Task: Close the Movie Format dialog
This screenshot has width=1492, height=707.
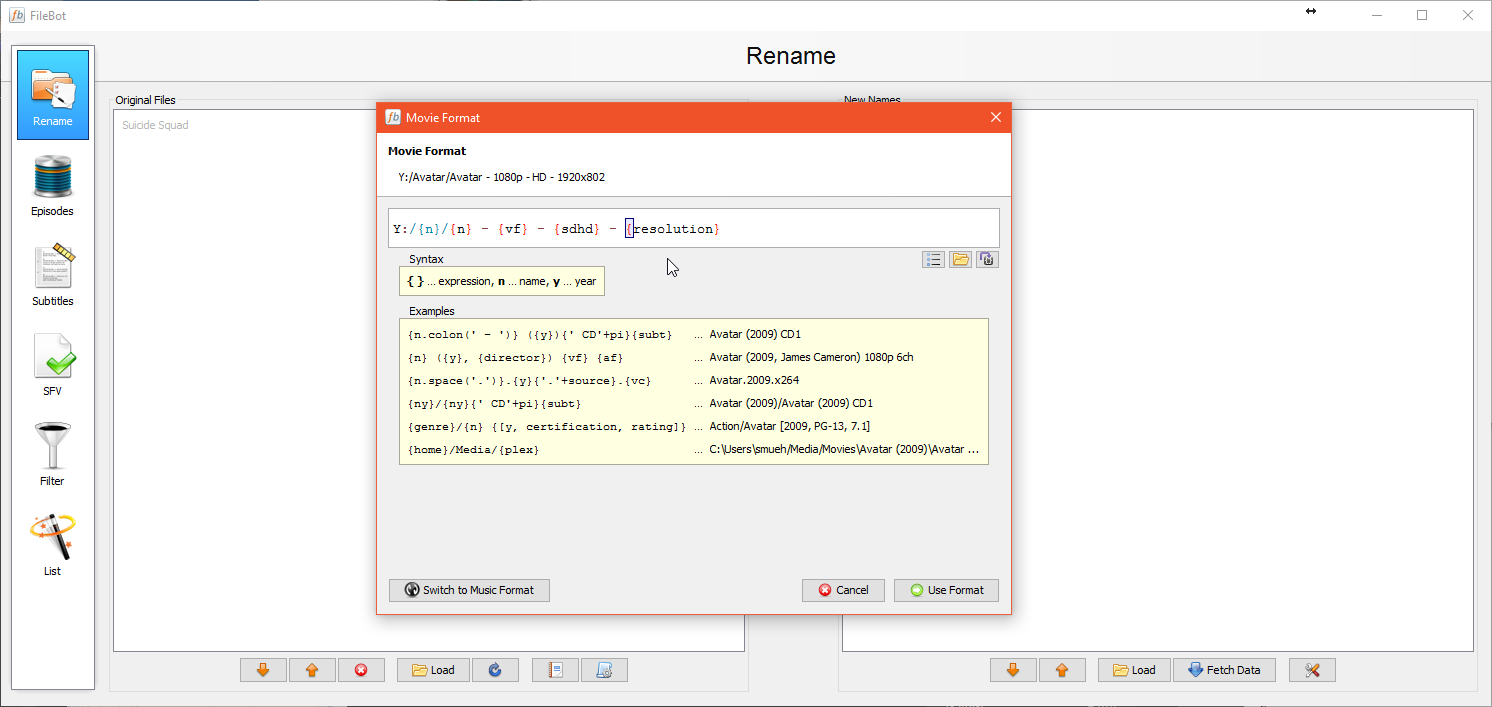Action: (995, 117)
